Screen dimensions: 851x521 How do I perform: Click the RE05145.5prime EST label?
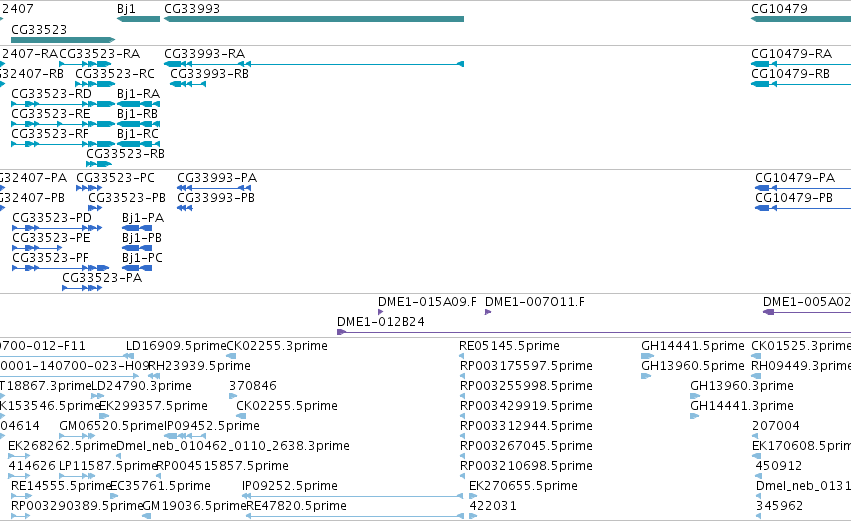click(509, 346)
